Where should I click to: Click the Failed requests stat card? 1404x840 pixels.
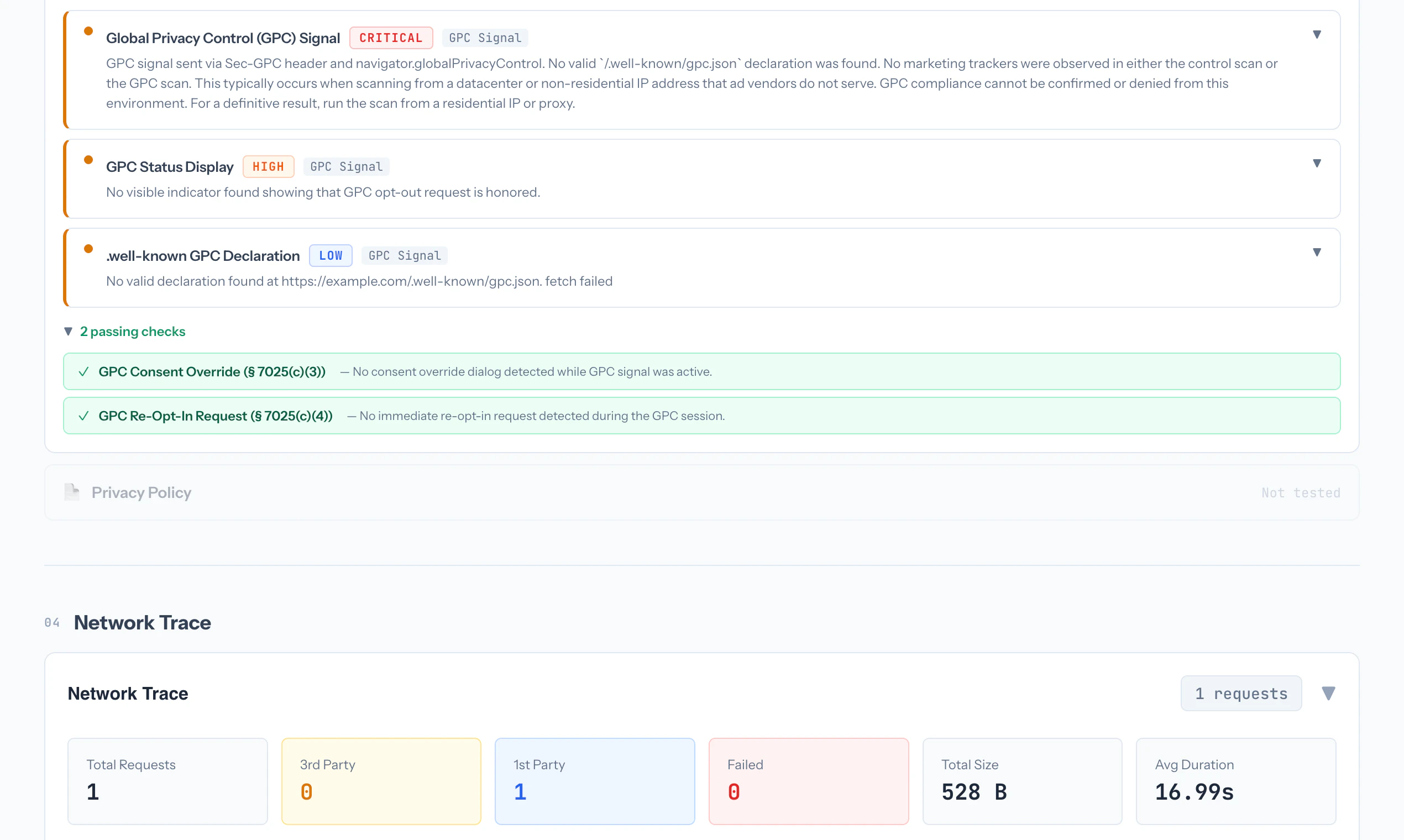[x=808, y=781]
